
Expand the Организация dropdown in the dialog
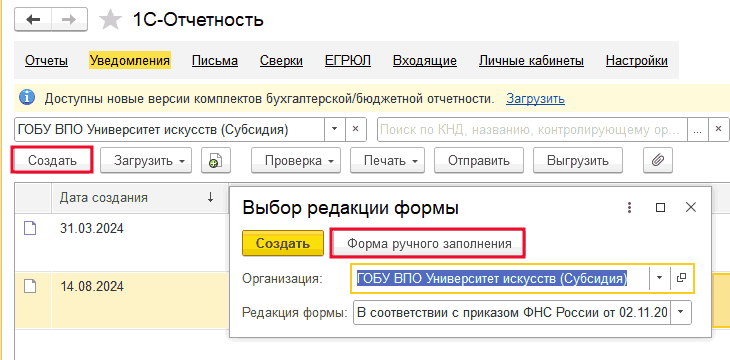click(659, 278)
